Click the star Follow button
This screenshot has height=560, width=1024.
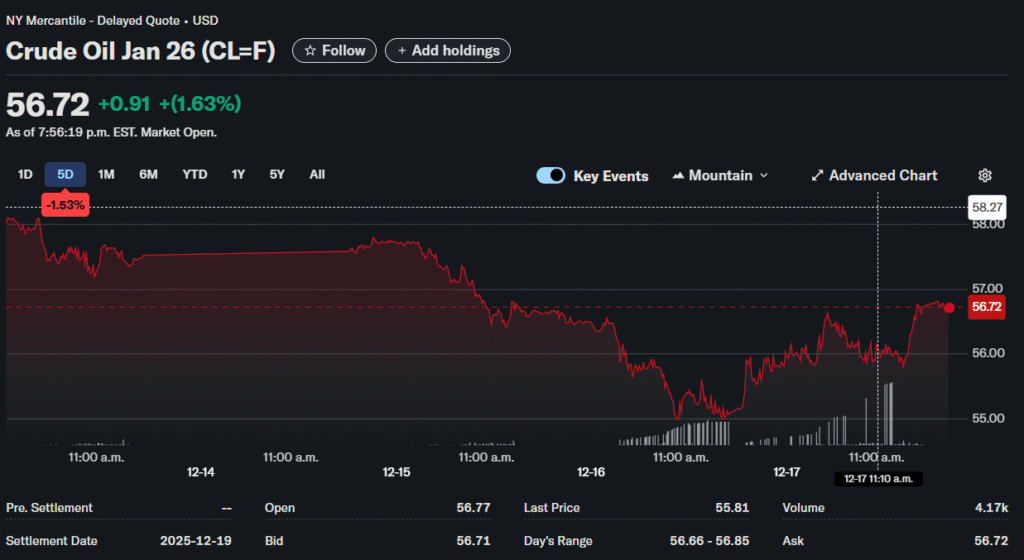coord(334,51)
